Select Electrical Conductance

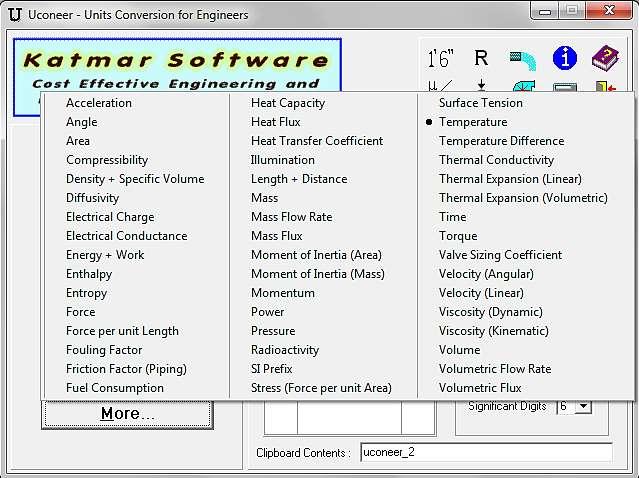click(127, 236)
